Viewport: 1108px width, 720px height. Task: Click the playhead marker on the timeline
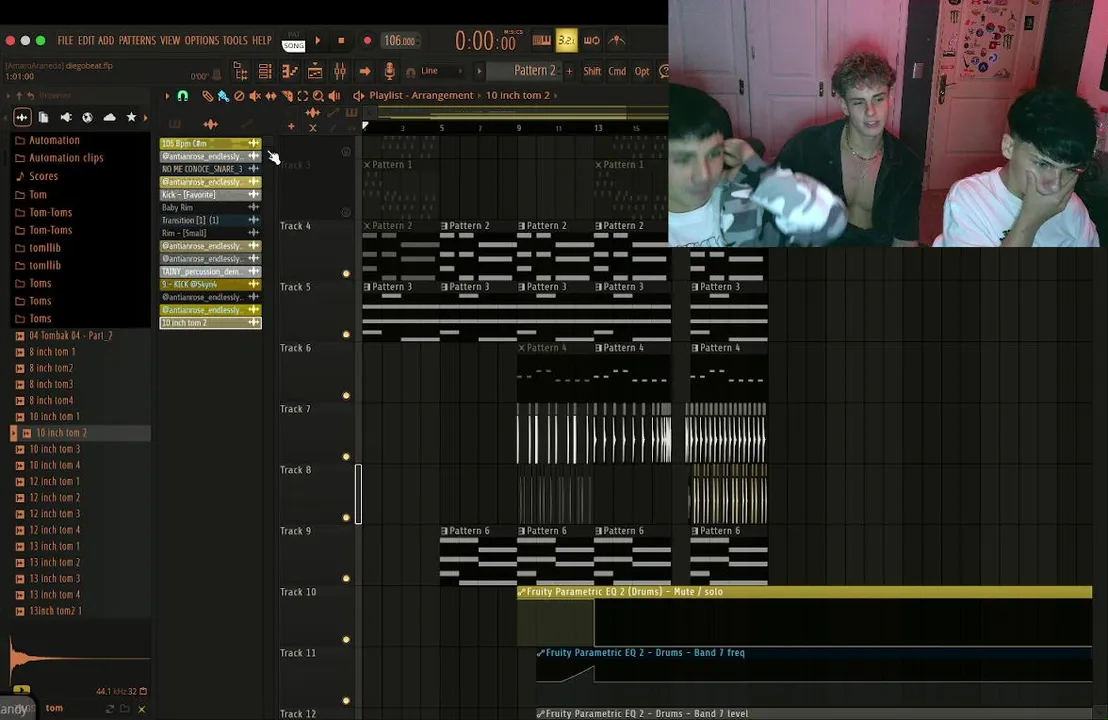coord(365,126)
